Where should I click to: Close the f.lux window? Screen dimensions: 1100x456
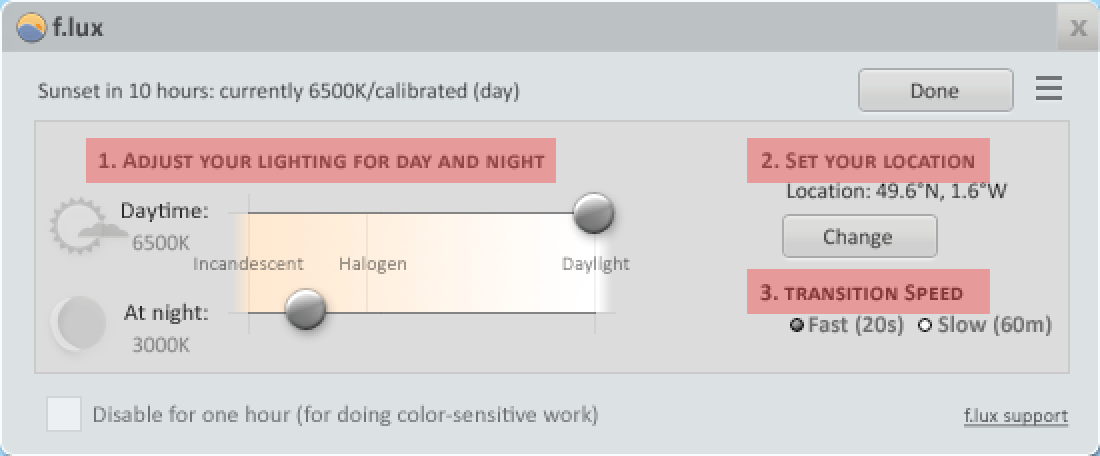pyautogui.click(x=1078, y=27)
